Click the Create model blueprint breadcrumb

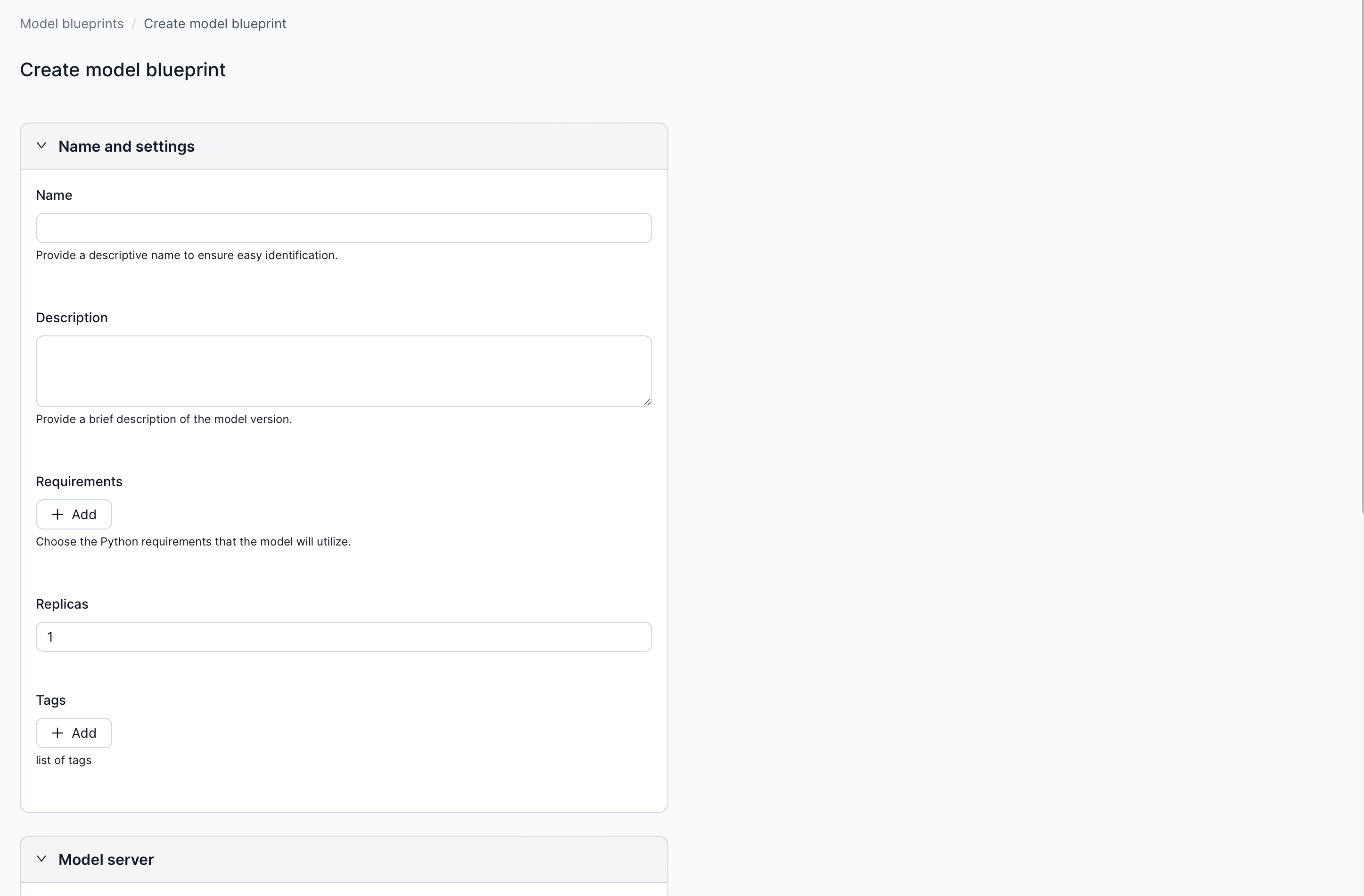point(215,24)
